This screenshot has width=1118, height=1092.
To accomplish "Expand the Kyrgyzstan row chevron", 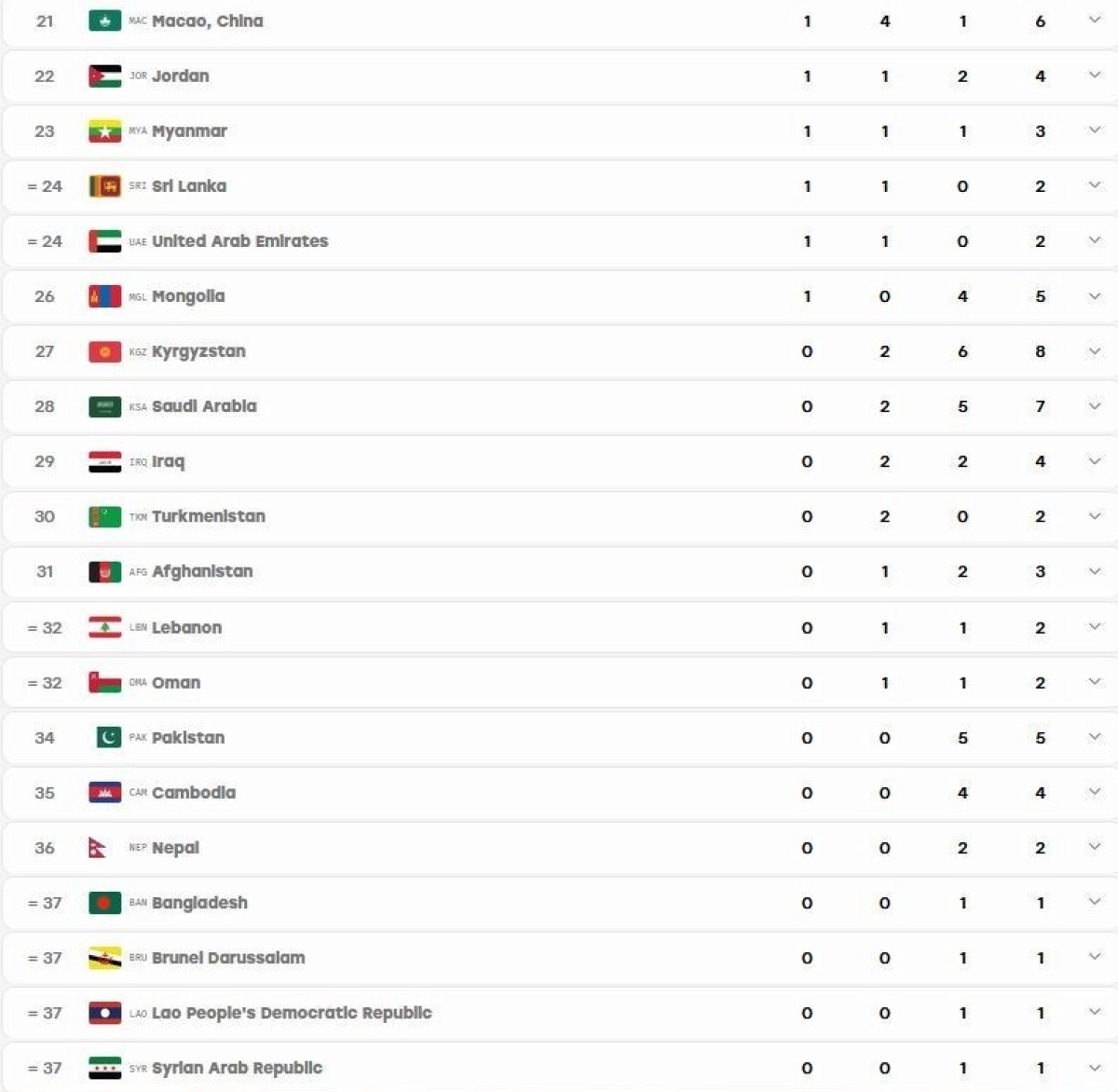I will (1095, 351).
